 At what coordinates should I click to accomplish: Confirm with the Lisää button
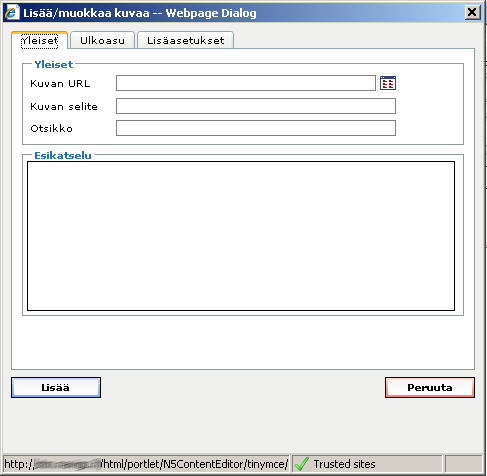56,387
